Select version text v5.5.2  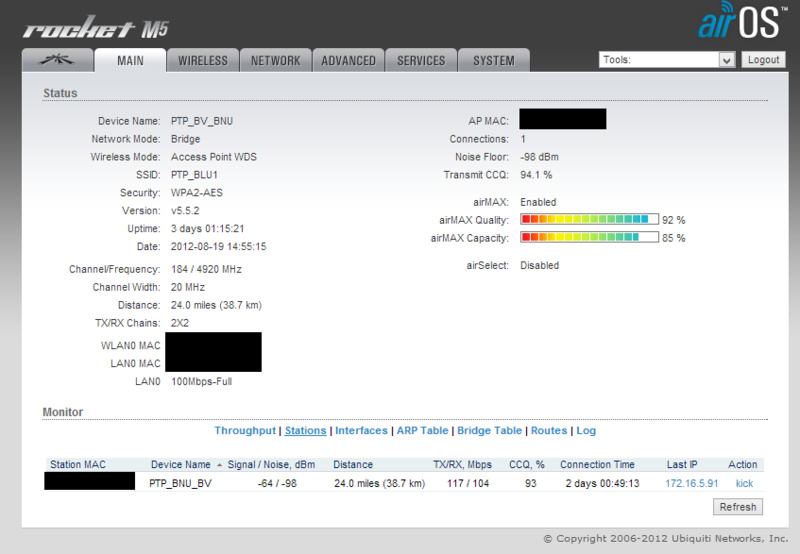pos(185,210)
